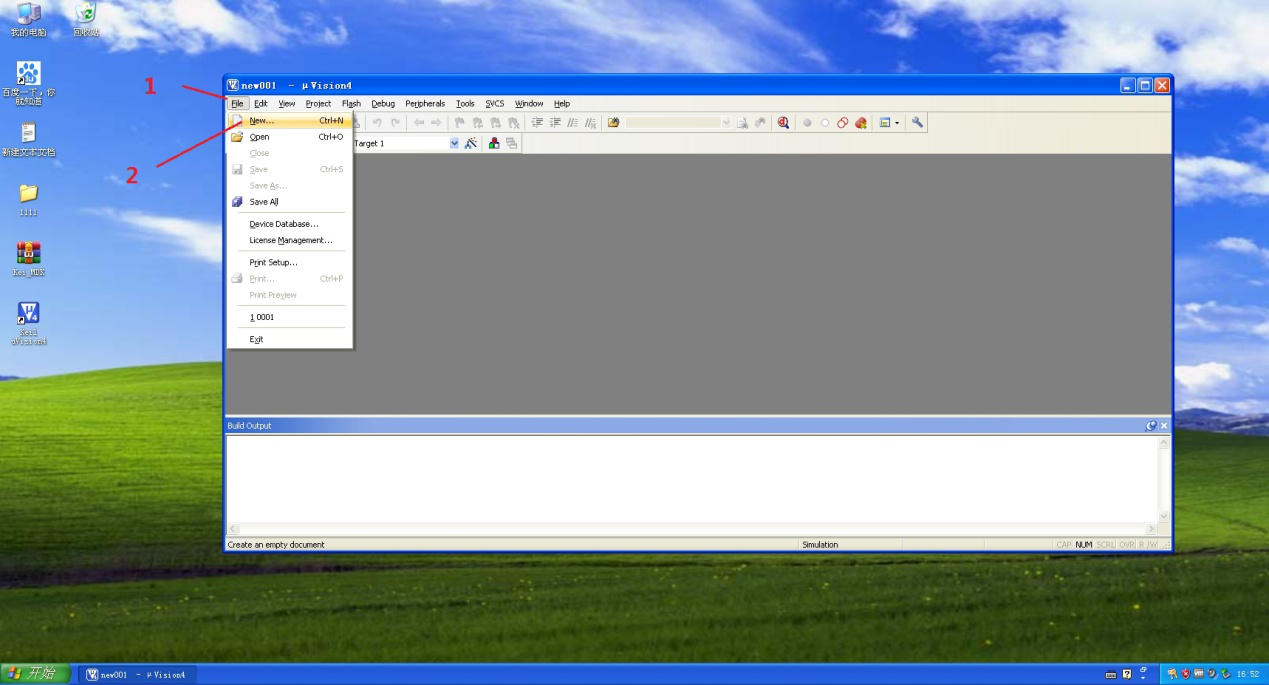
Task: Click the µVision4 taskbar button
Action: click(x=138, y=675)
